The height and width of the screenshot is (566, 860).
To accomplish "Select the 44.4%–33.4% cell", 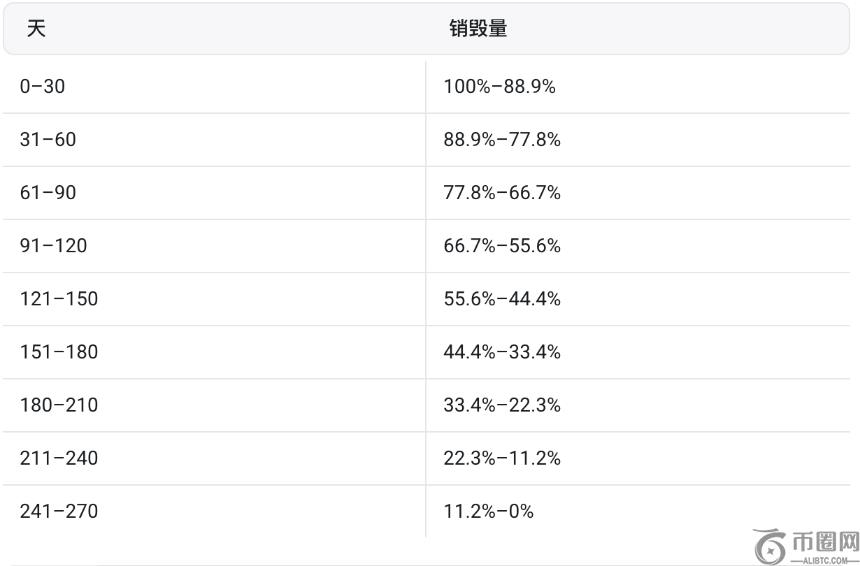I will (x=502, y=352).
